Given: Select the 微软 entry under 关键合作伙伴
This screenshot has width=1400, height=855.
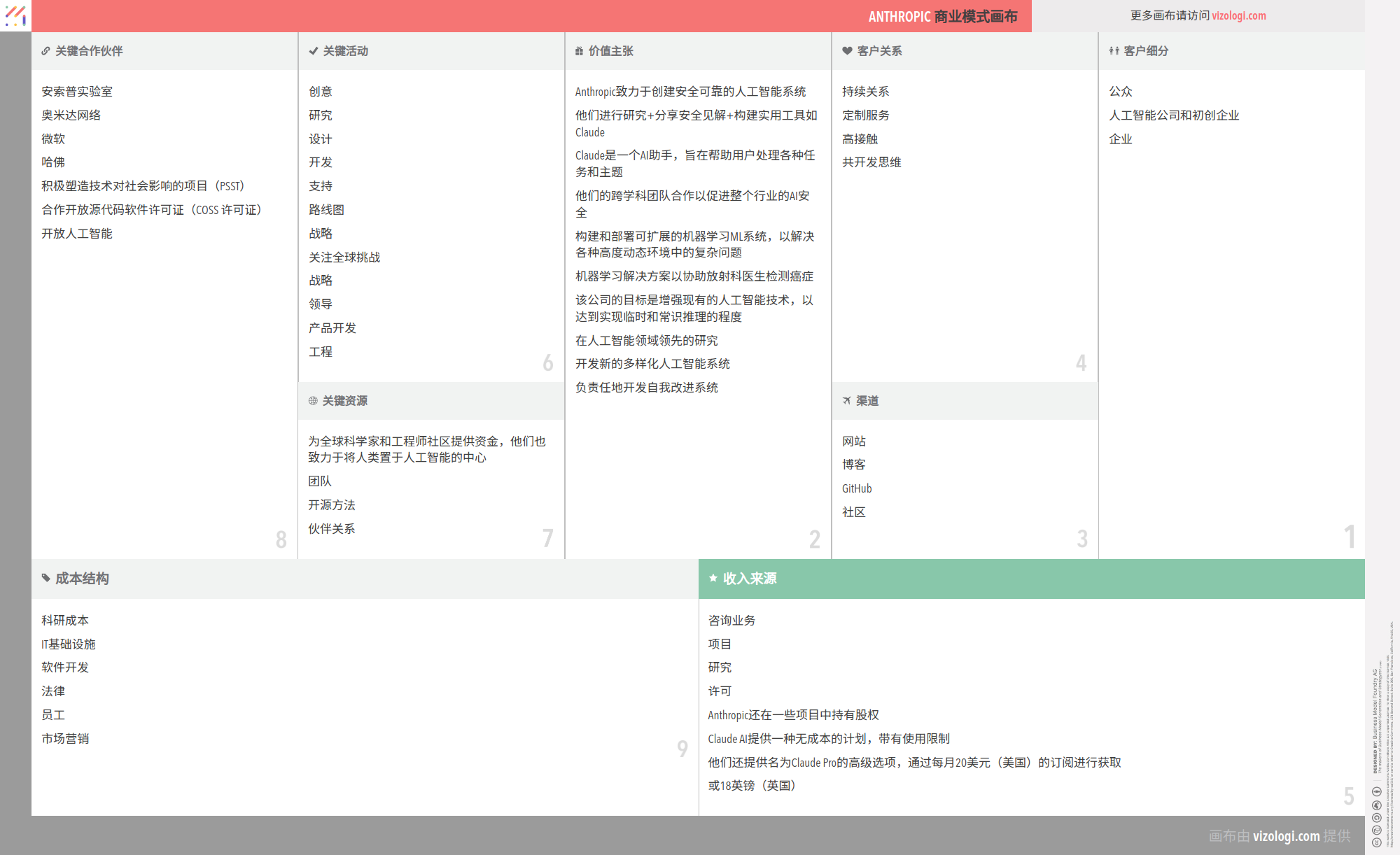Looking at the screenshot, I should 52,139.
